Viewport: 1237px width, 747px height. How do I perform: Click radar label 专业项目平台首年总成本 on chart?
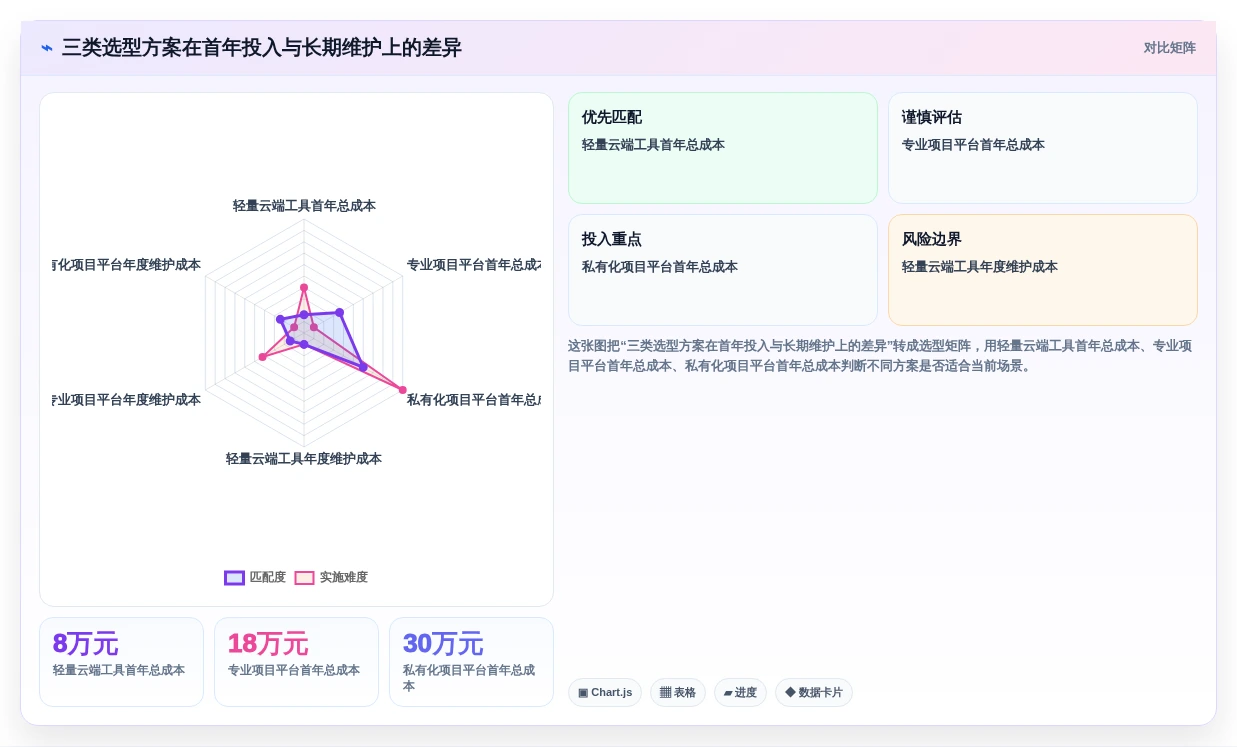473,265
